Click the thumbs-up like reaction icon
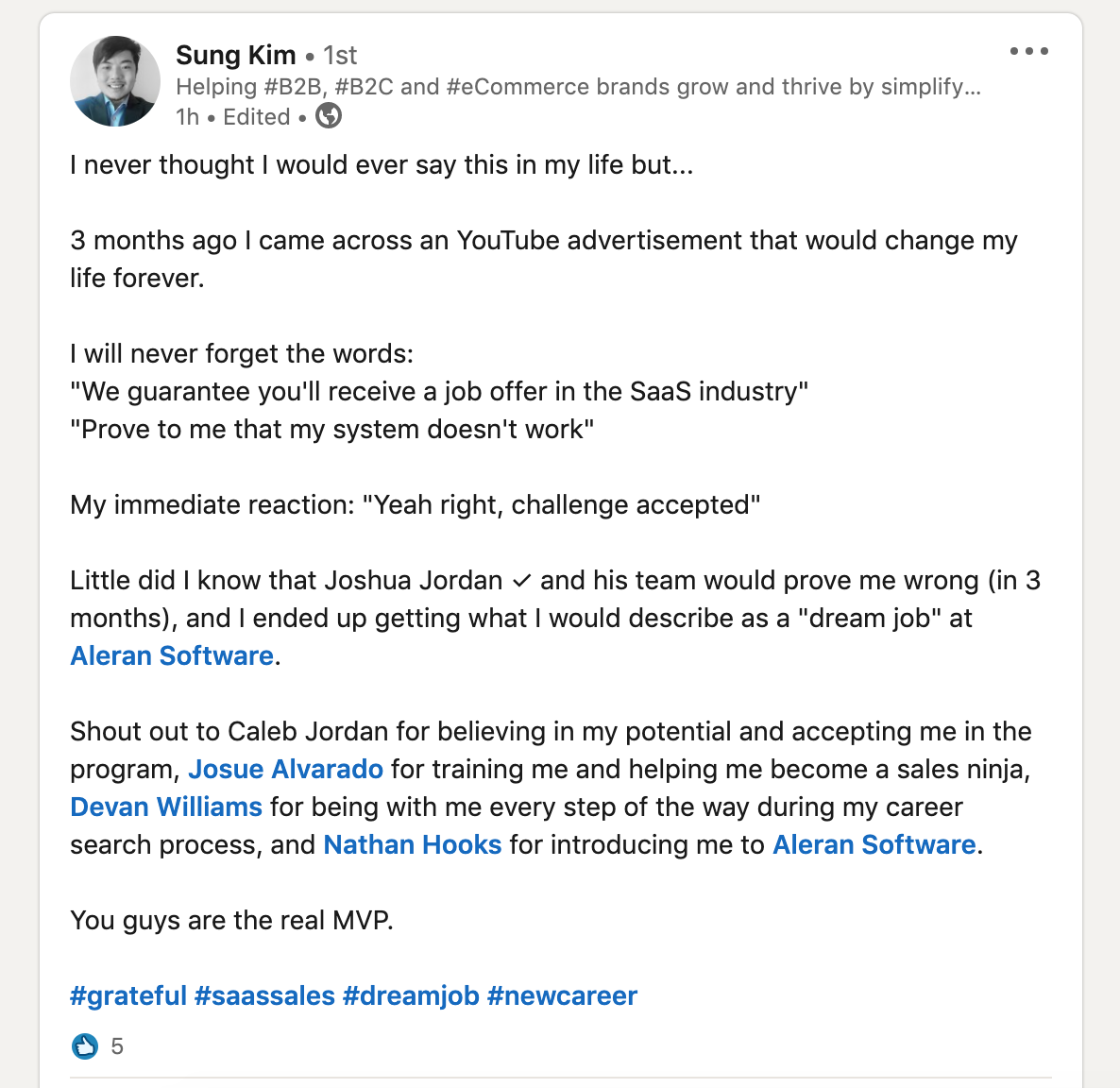The width and height of the screenshot is (1120, 1088). [x=85, y=1045]
